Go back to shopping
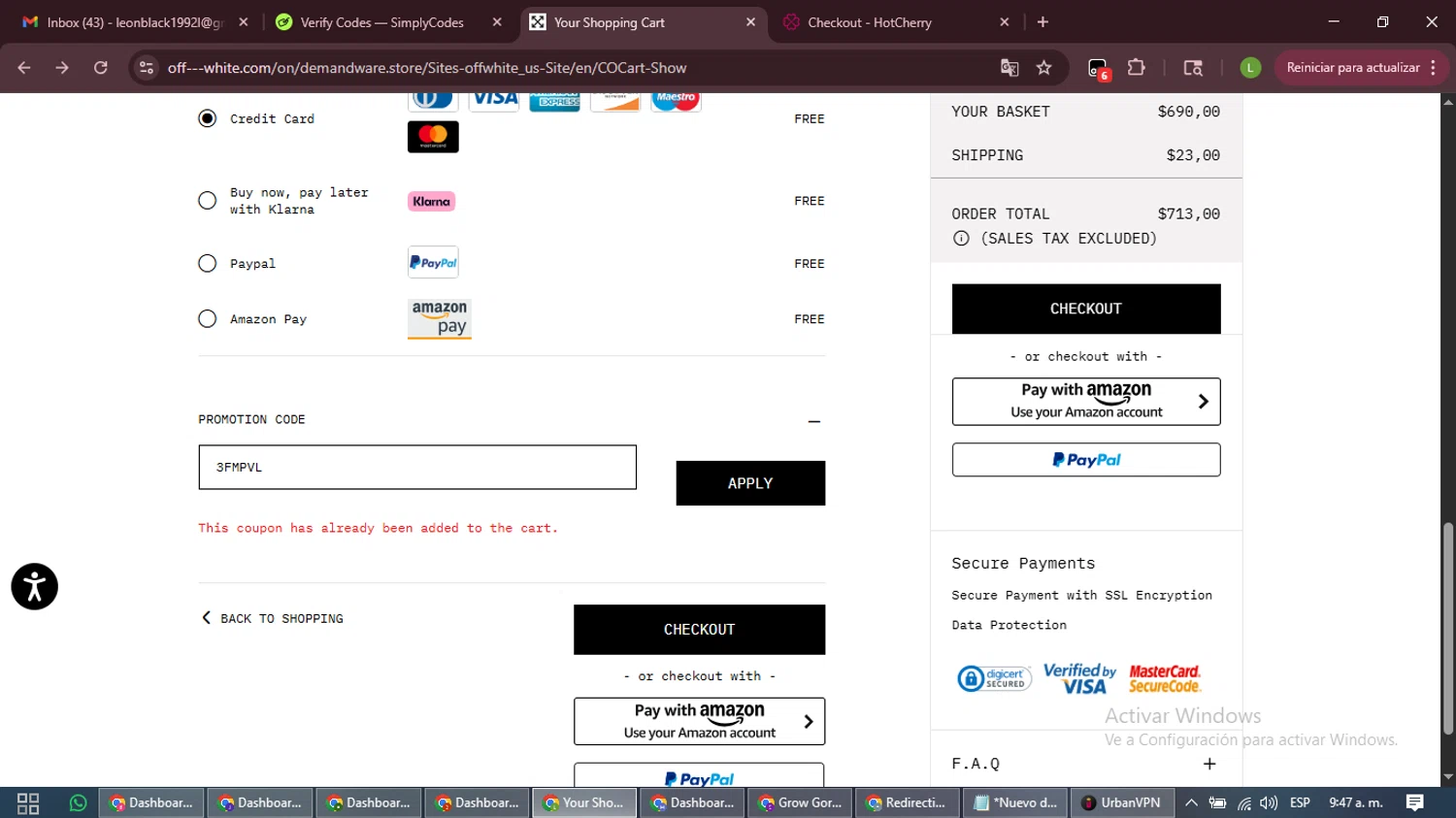This screenshot has width=1456, height=818. [273, 618]
